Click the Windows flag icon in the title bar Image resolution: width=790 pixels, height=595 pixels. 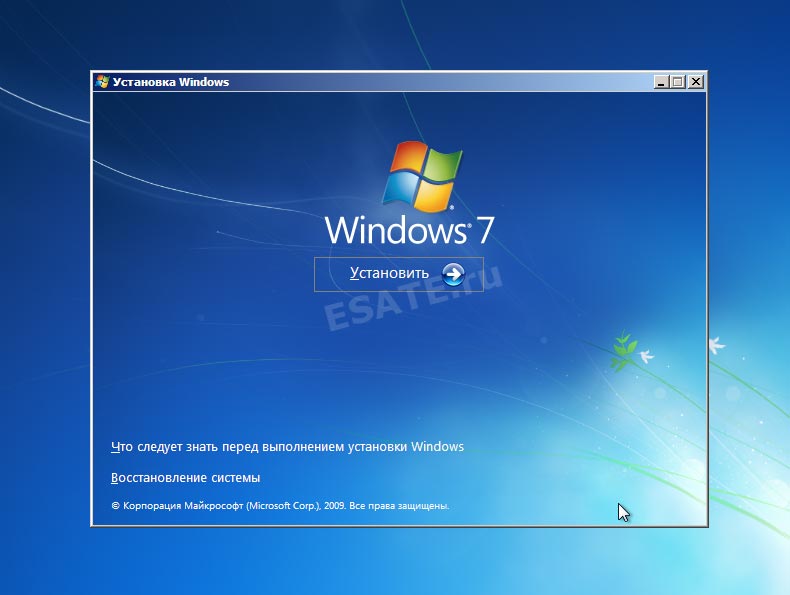[x=102, y=82]
